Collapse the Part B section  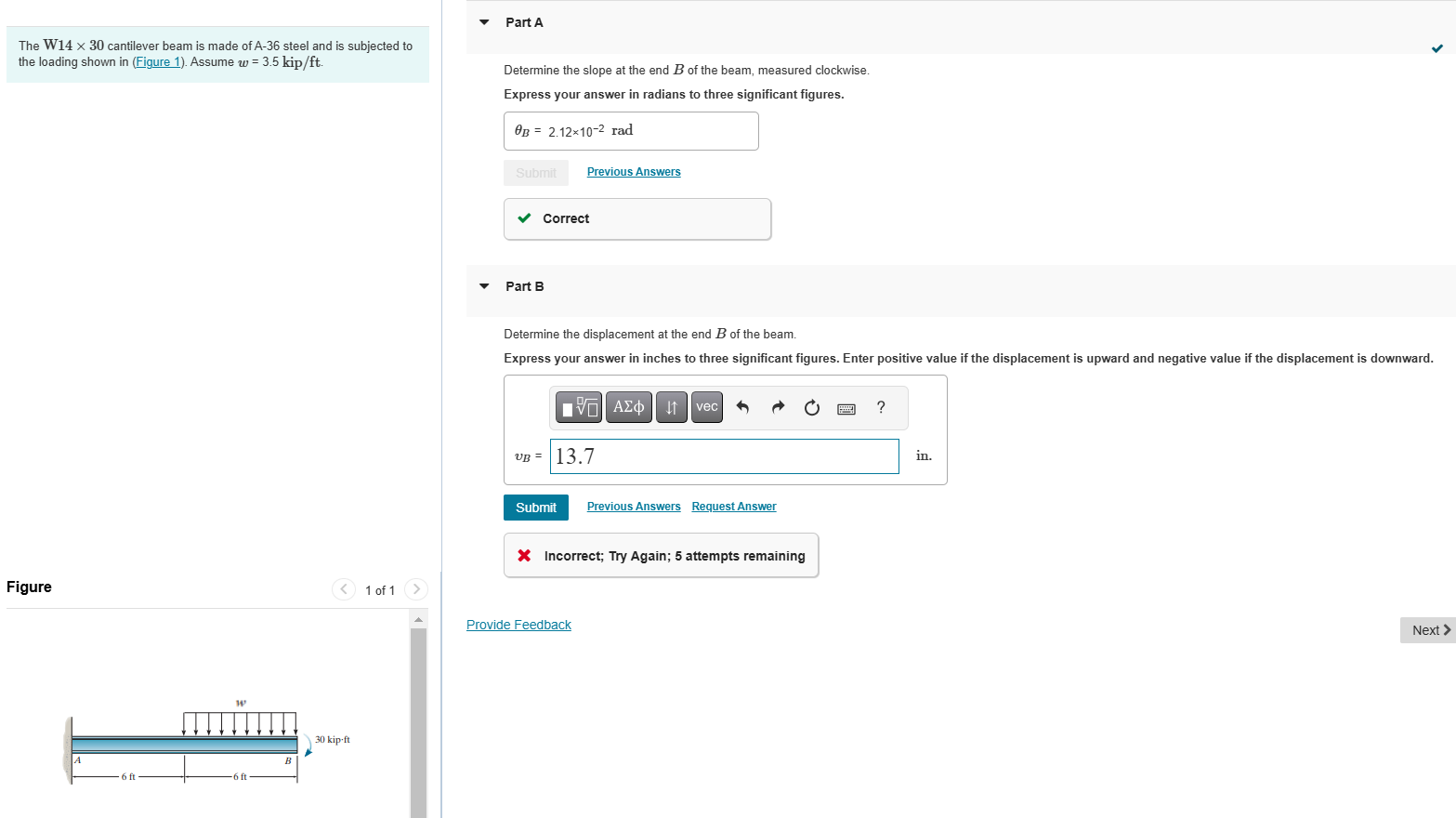point(484,286)
